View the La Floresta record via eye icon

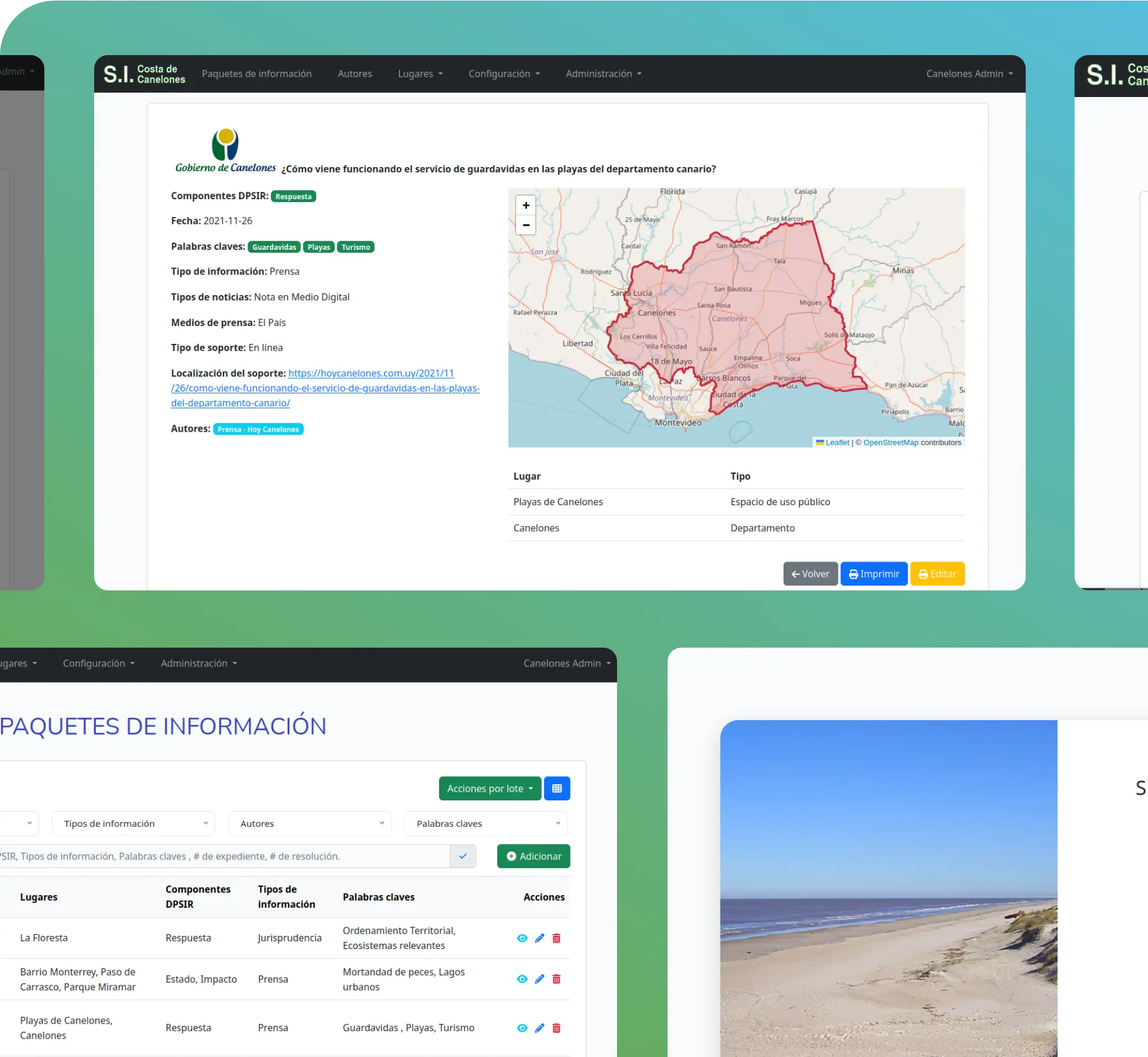tap(522, 938)
